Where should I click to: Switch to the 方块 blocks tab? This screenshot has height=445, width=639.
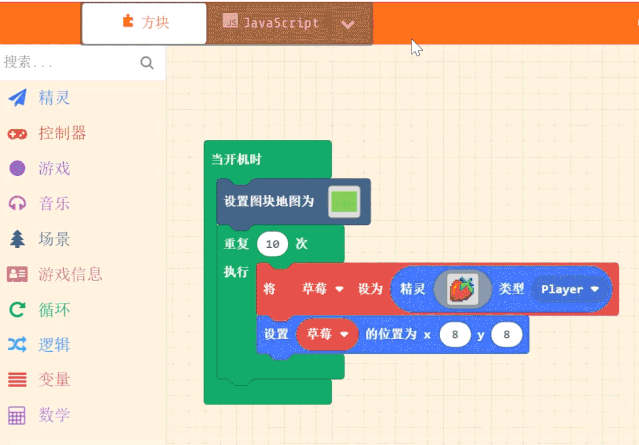point(144,23)
